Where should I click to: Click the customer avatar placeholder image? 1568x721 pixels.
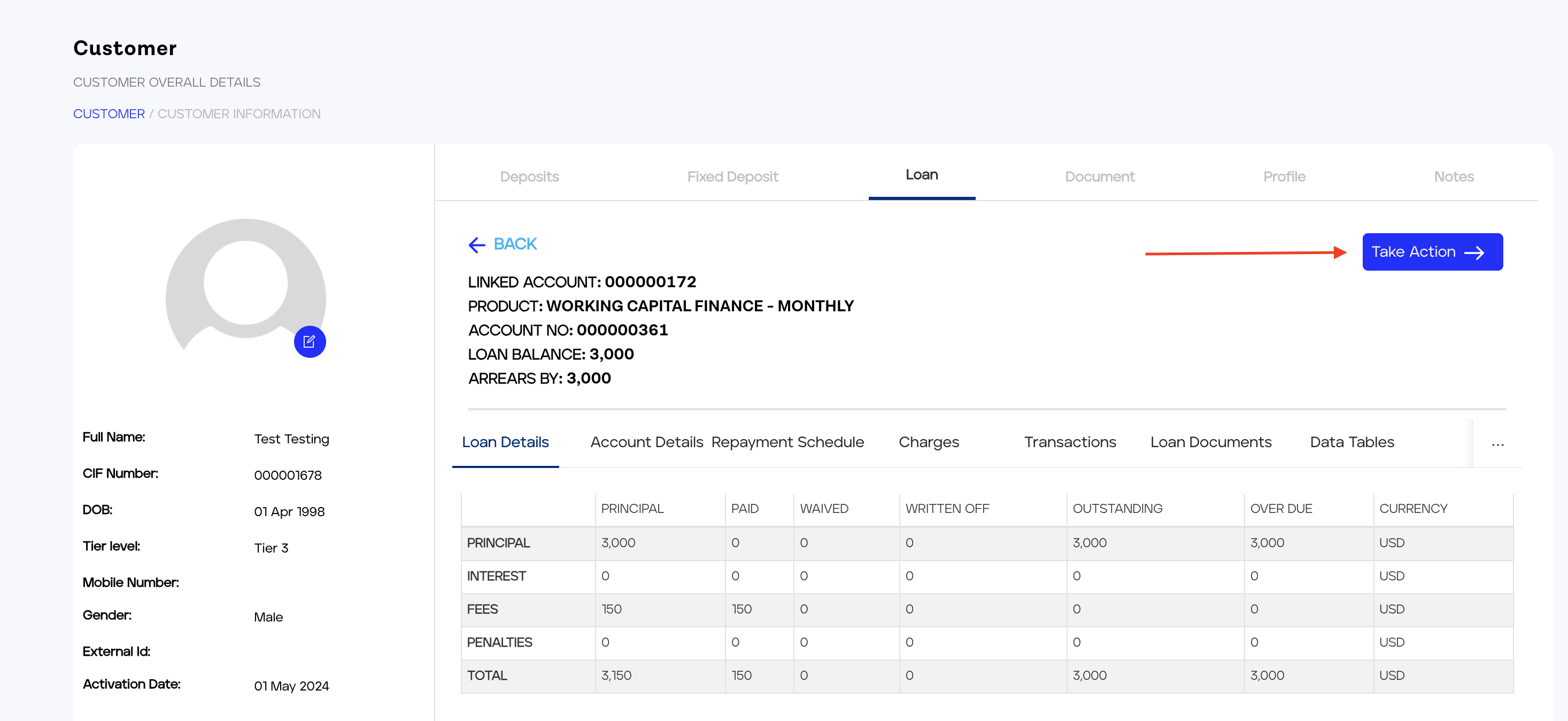[x=246, y=286]
